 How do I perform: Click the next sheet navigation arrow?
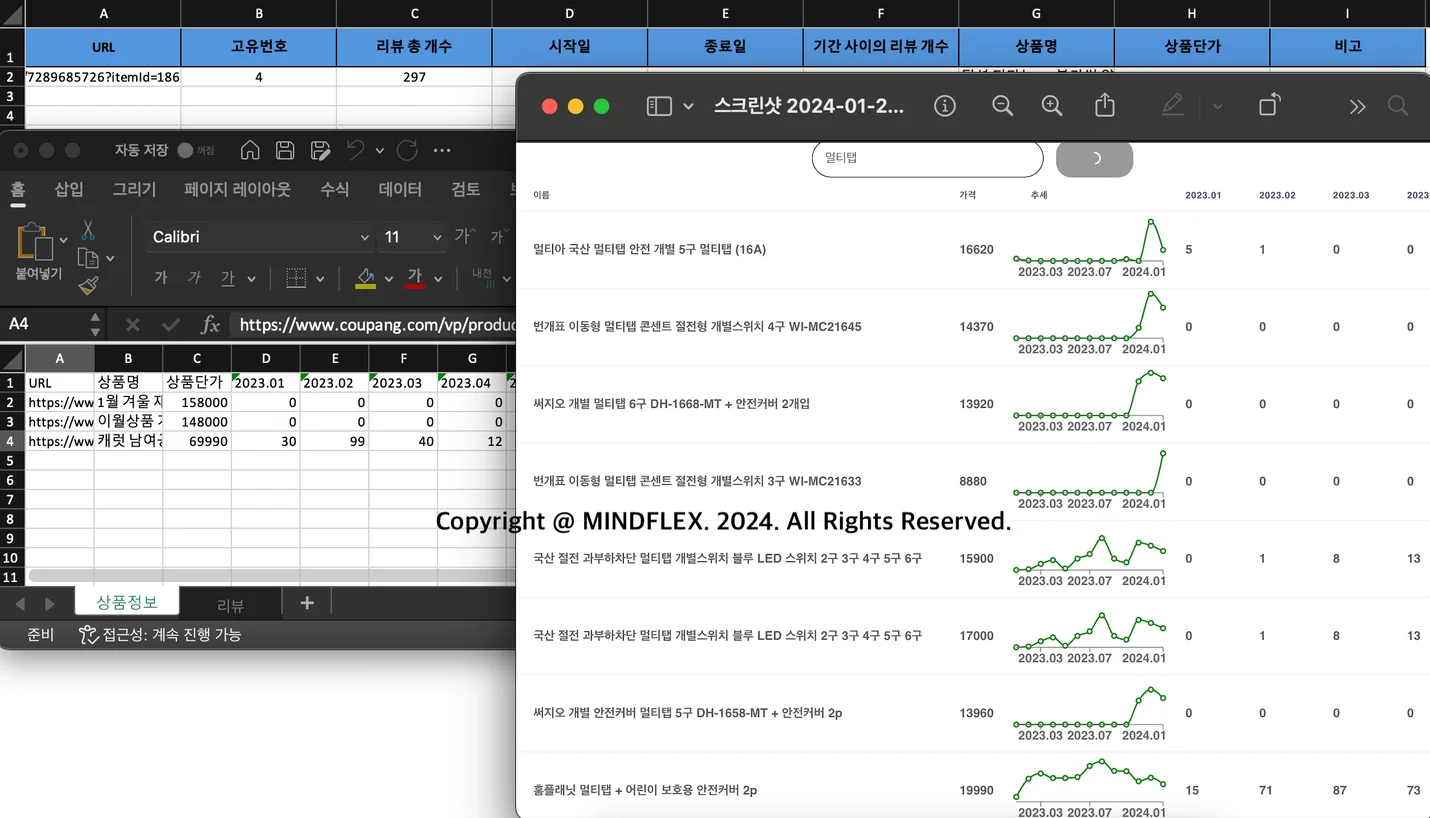[x=49, y=604]
